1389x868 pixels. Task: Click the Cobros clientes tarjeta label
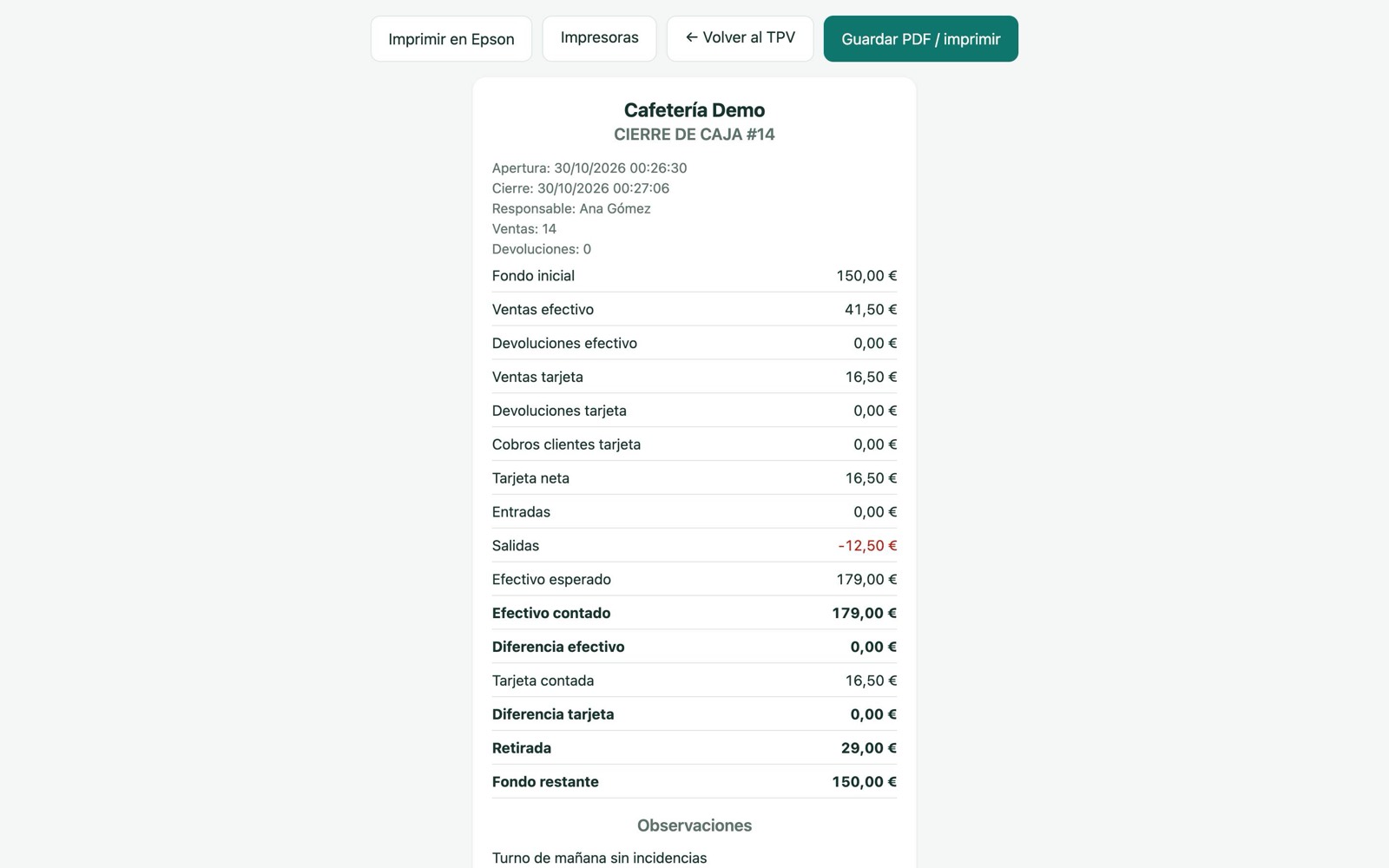(x=566, y=444)
